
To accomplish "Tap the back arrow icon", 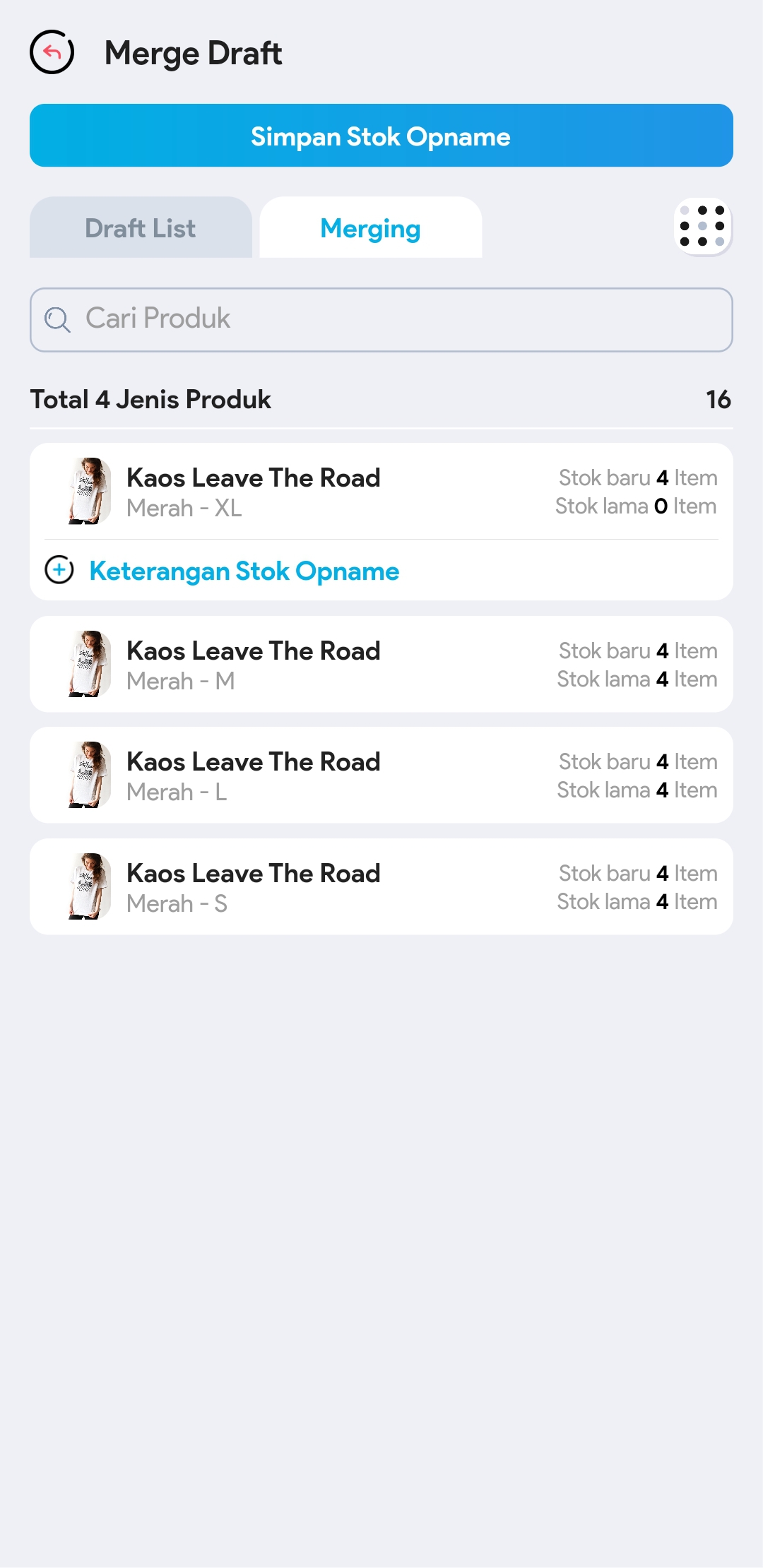I will point(52,52).
